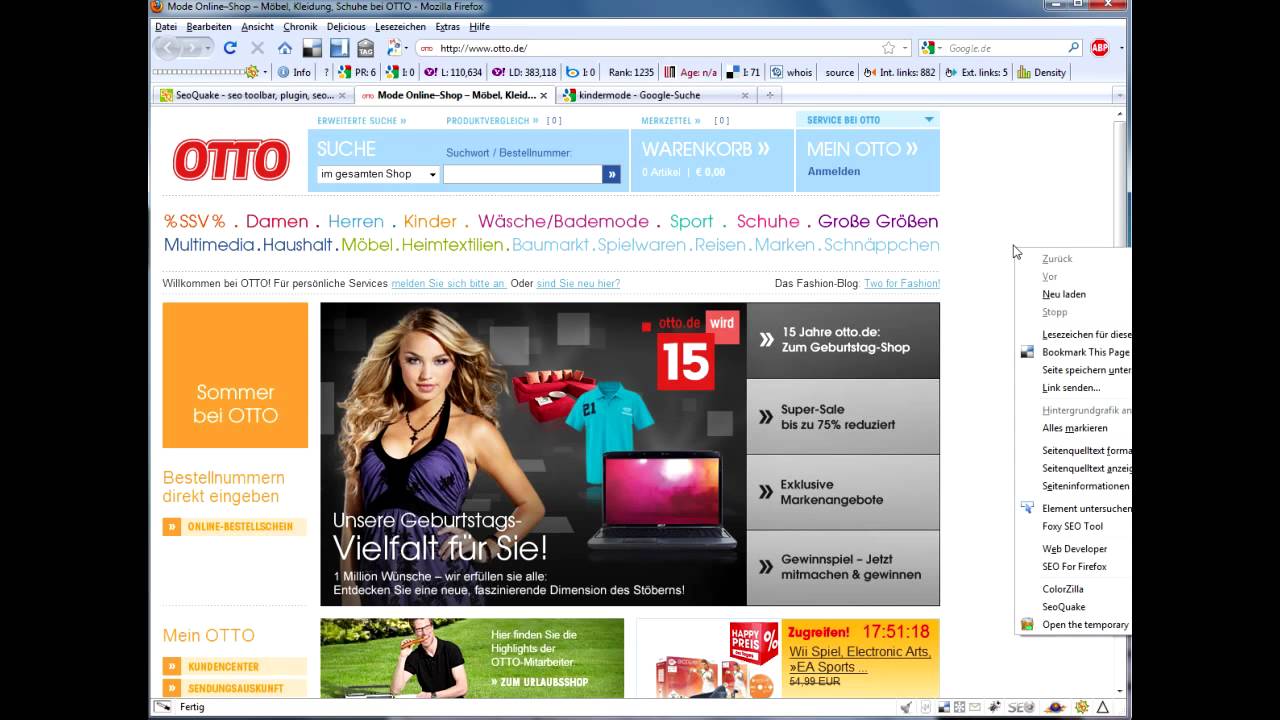
Task: Open the Lesezeichen menu
Action: 400,27
